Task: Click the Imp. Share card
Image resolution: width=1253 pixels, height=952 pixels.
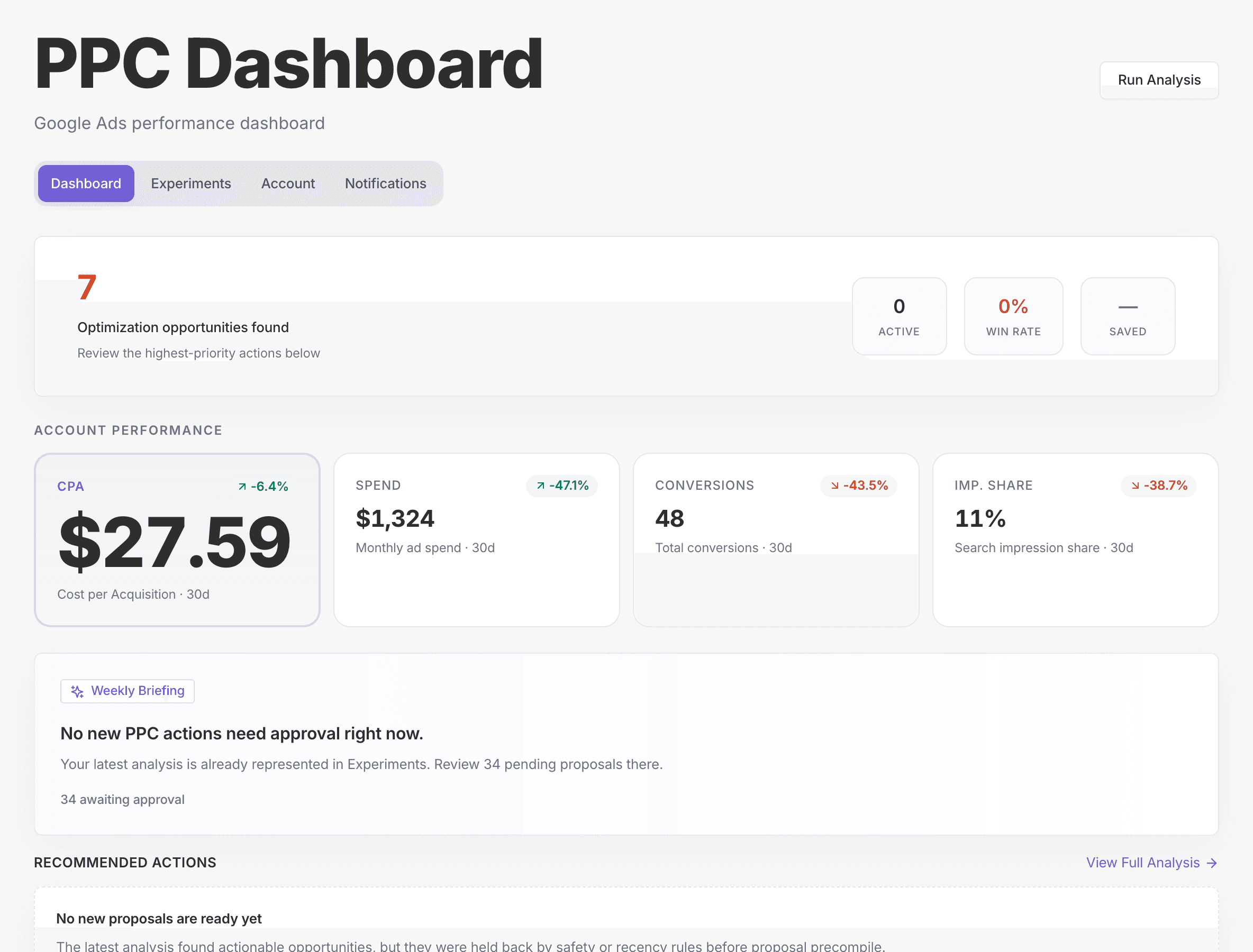Action: (x=1075, y=539)
